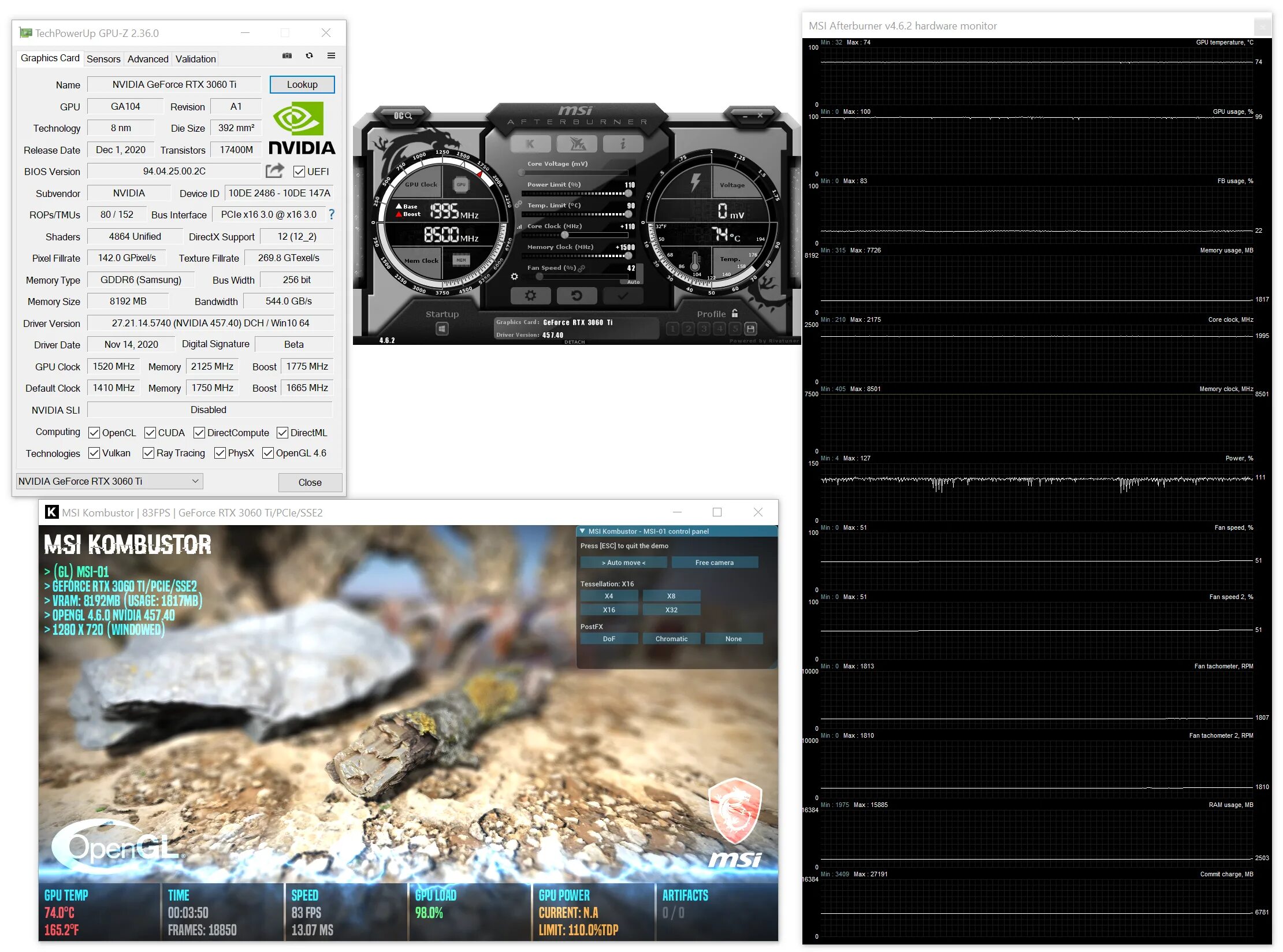Switch to the Sensors tab
This screenshot has height=952, width=1283.
click(x=103, y=59)
